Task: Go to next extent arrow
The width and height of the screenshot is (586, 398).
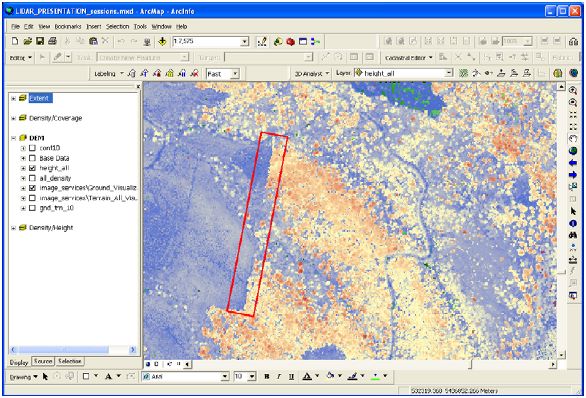Action: pyautogui.click(x=573, y=175)
